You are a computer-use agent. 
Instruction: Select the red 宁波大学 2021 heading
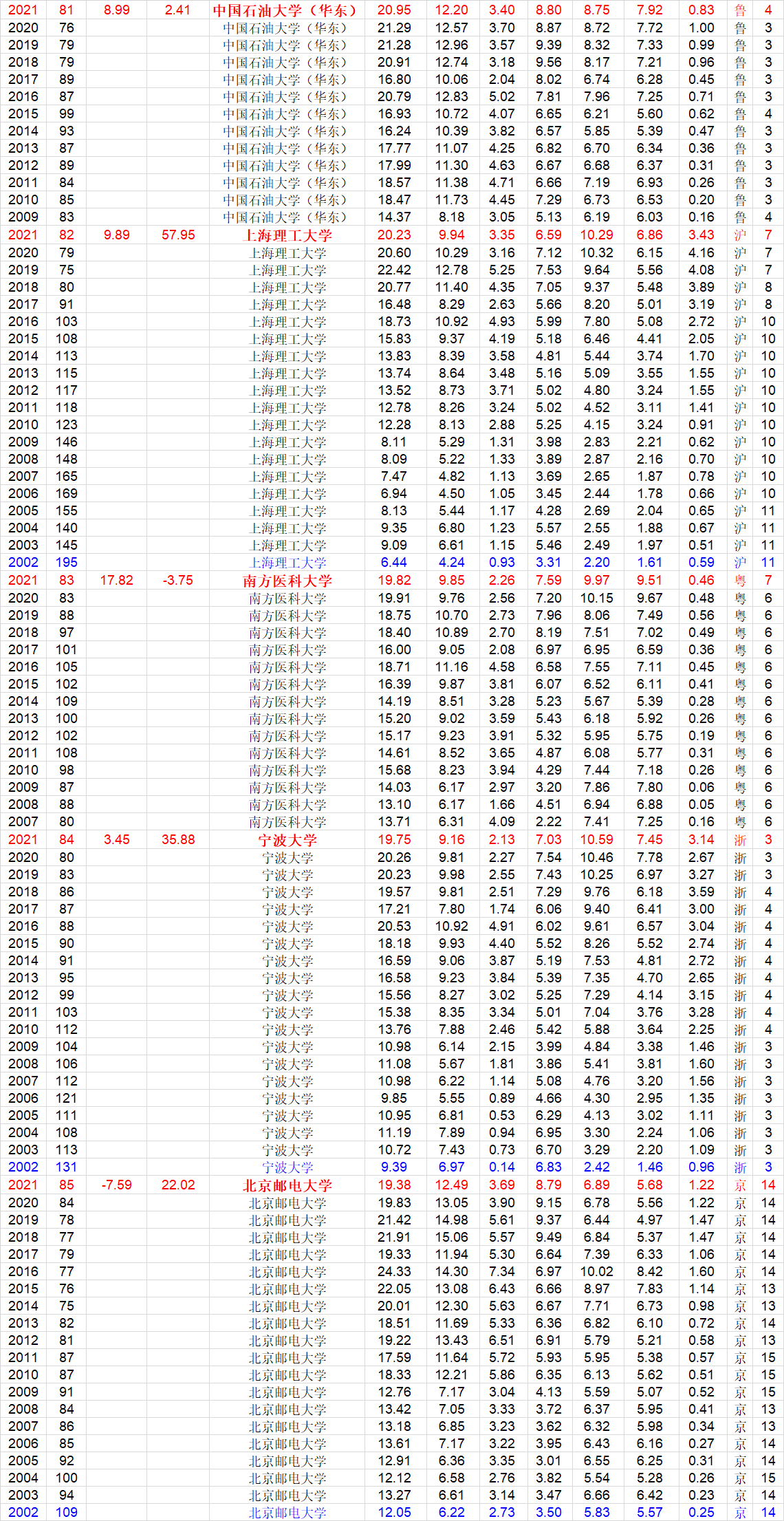click(287, 840)
